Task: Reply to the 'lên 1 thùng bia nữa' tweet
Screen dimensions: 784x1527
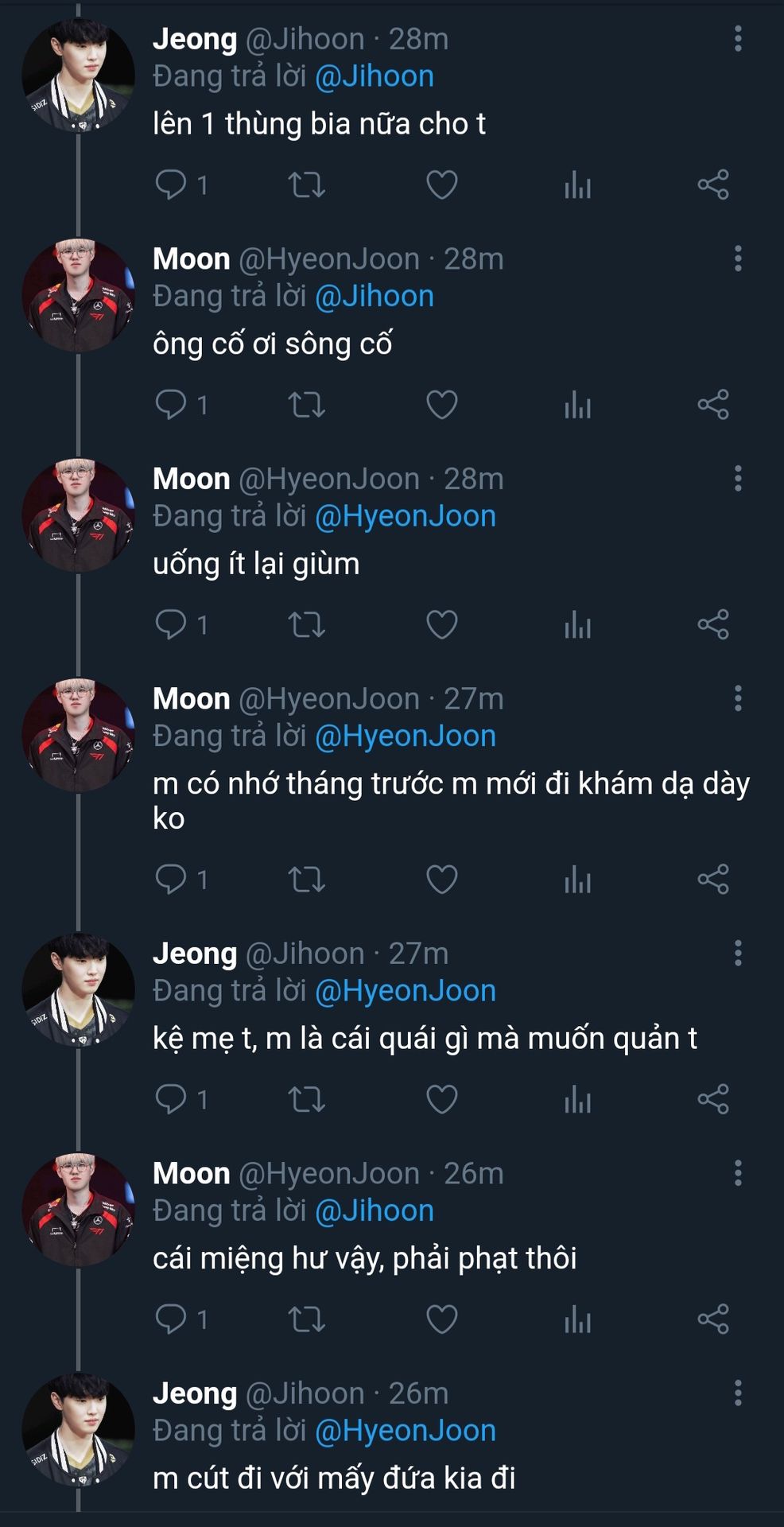Action: 171,185
